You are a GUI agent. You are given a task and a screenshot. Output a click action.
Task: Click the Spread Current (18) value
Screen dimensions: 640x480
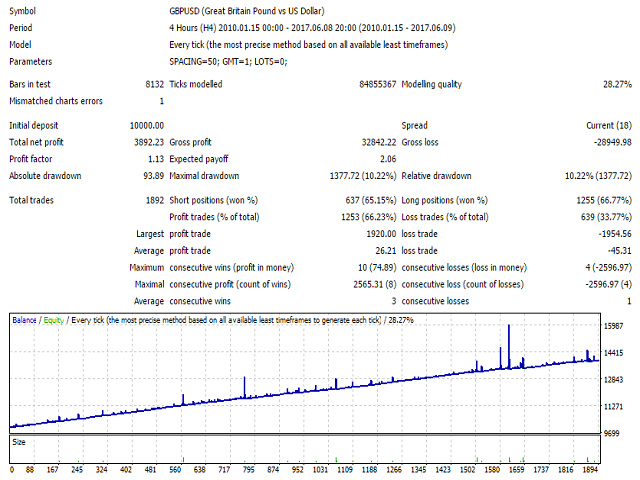tap(608, 125)
